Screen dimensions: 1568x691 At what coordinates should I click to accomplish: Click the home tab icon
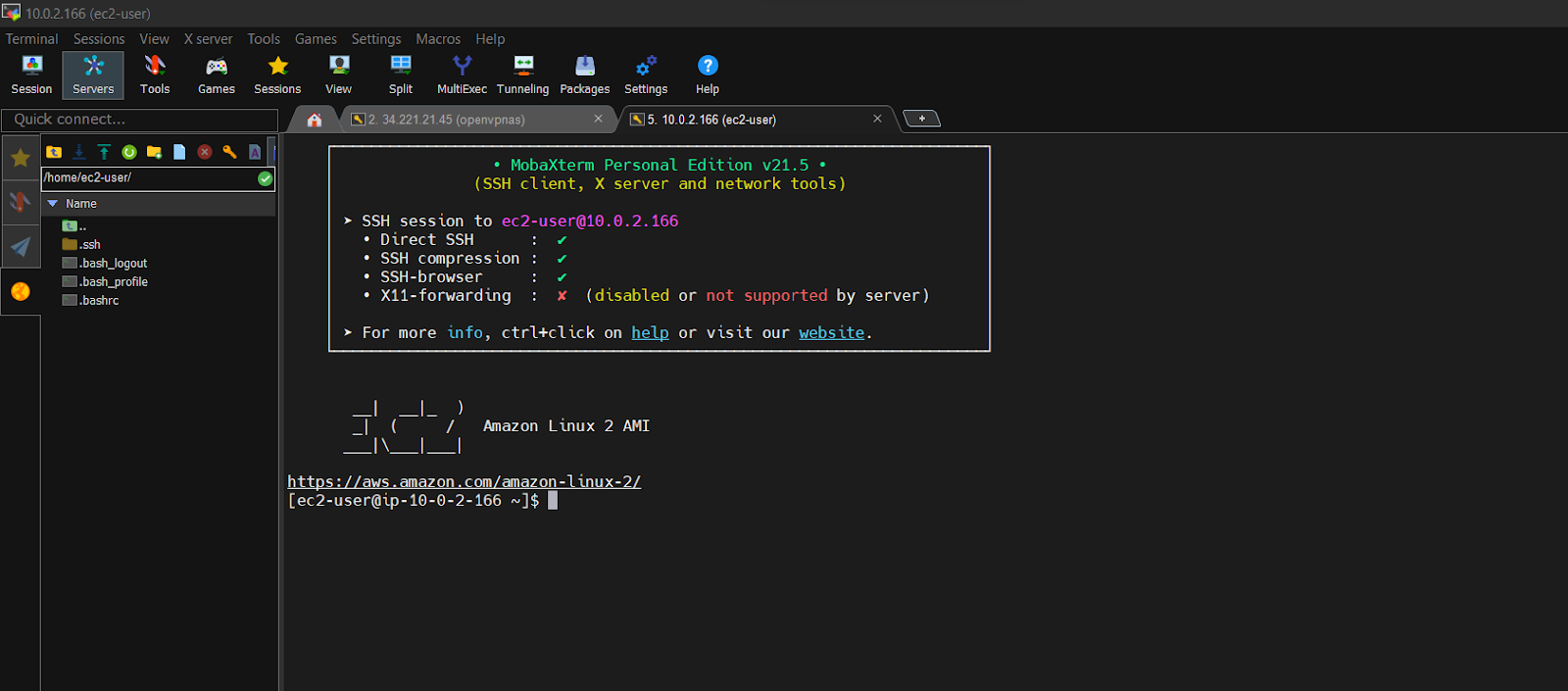tap(315, 120)
